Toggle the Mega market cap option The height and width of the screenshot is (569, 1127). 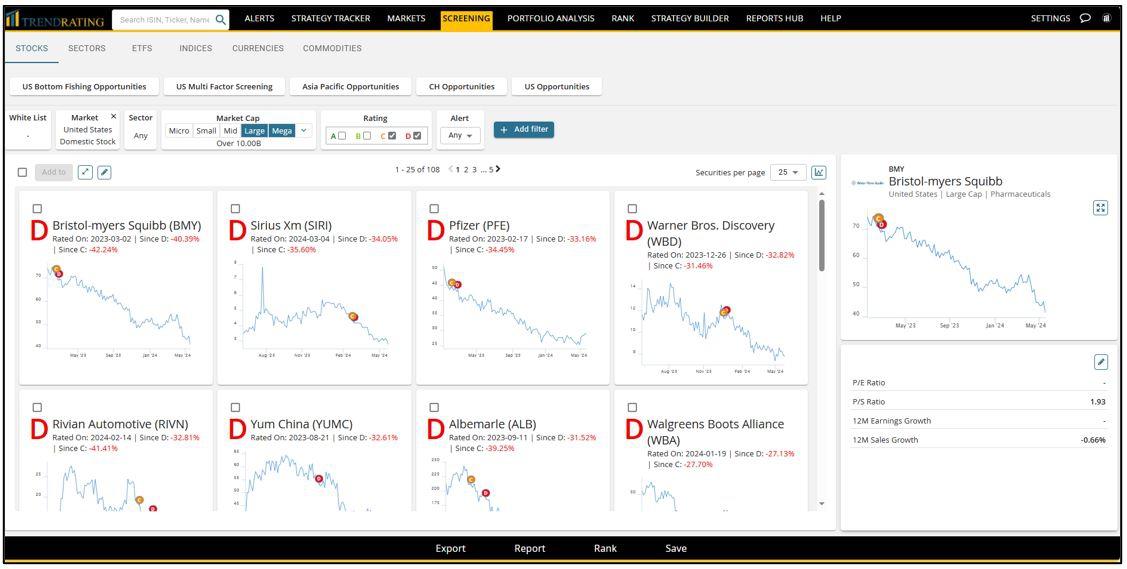coord(282,131)
